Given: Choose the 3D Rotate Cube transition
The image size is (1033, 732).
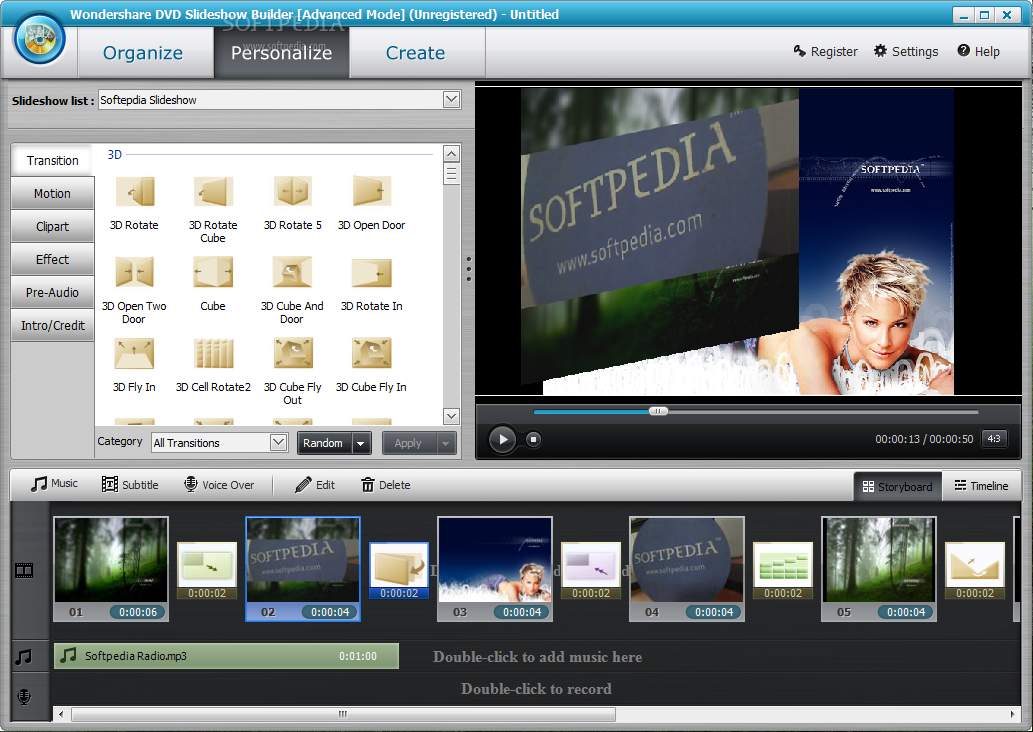Looking at the screenshot, I should [x=213, y=192].
